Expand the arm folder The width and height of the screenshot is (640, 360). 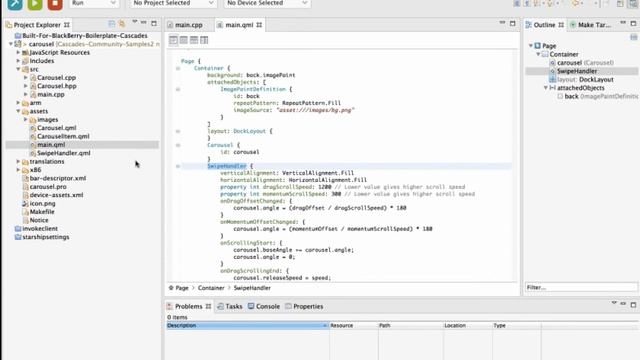18,102
